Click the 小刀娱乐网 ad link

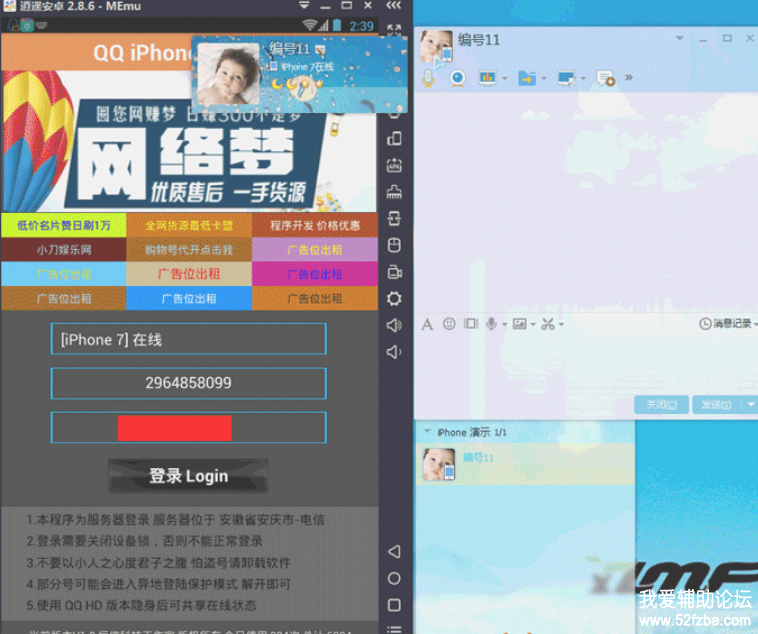[64, 250]
